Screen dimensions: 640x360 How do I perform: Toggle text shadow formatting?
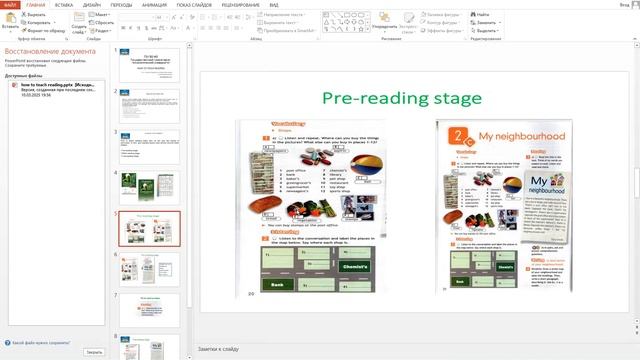pos(146,28)
